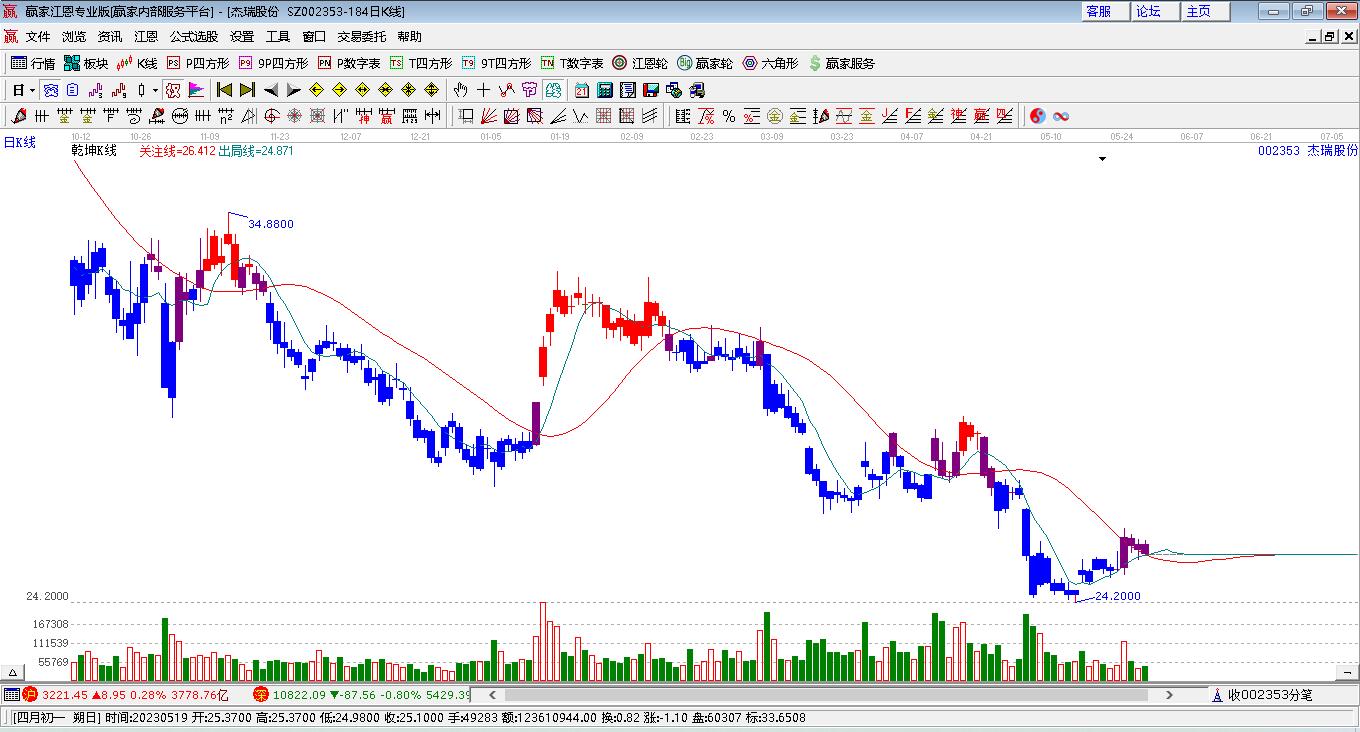
Task: Open the 行情 market quotes view
Action: pyautogui.click(x=33, y=63)
